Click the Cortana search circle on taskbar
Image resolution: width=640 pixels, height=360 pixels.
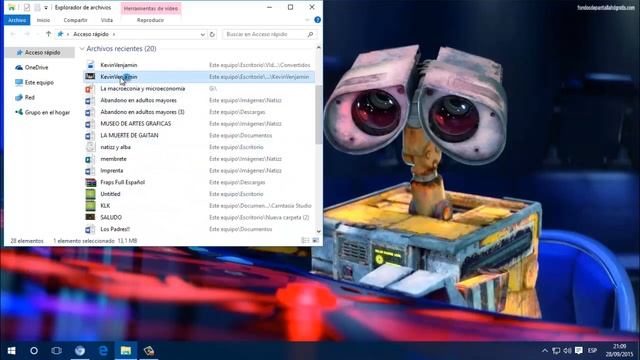coord(34,351)
